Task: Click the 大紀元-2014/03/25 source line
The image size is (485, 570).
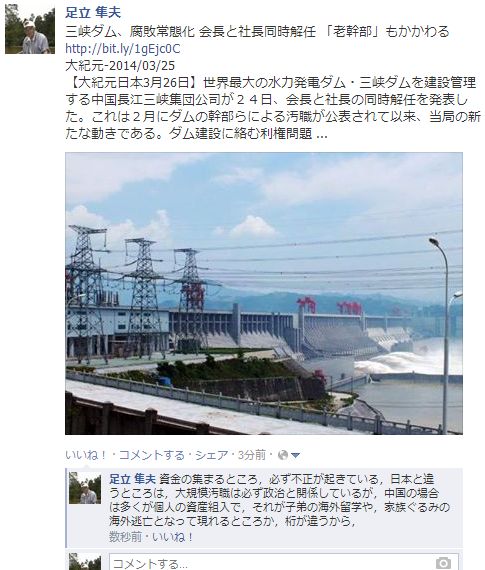Action: click(120, 65)
